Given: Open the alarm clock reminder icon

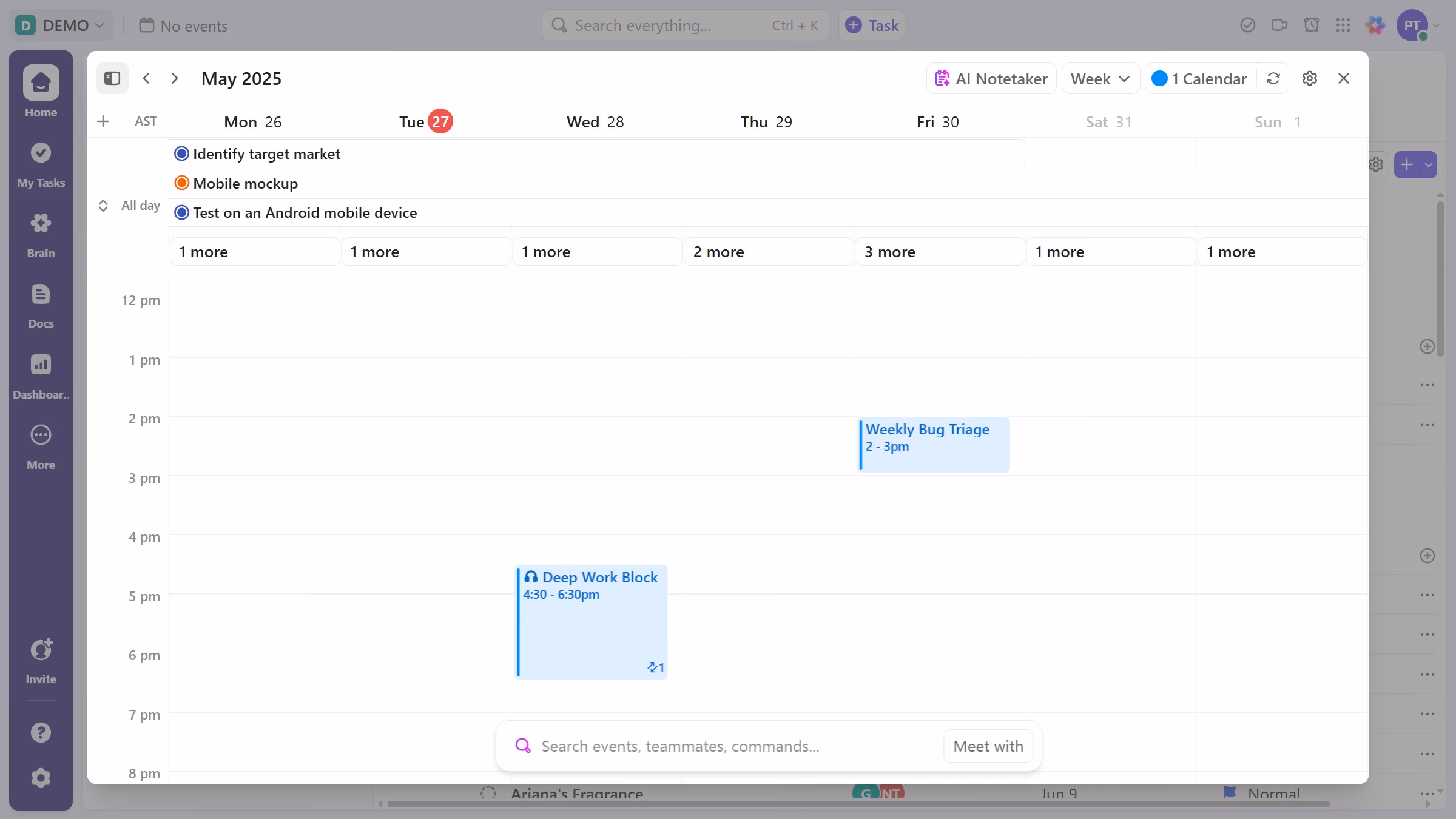Looking at the screenshot, I should (x=1312, y=25).
